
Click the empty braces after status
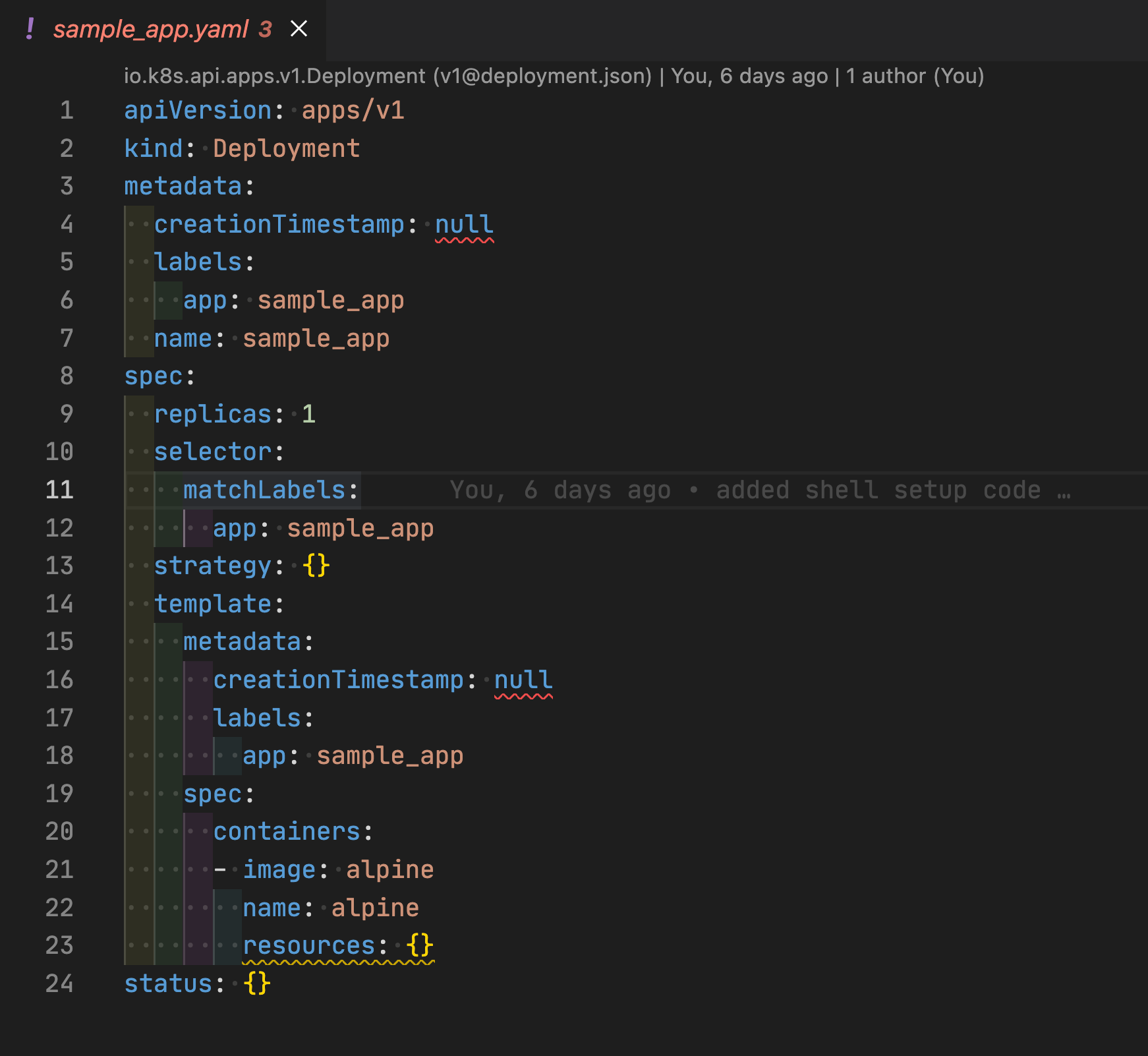point(257,983)
